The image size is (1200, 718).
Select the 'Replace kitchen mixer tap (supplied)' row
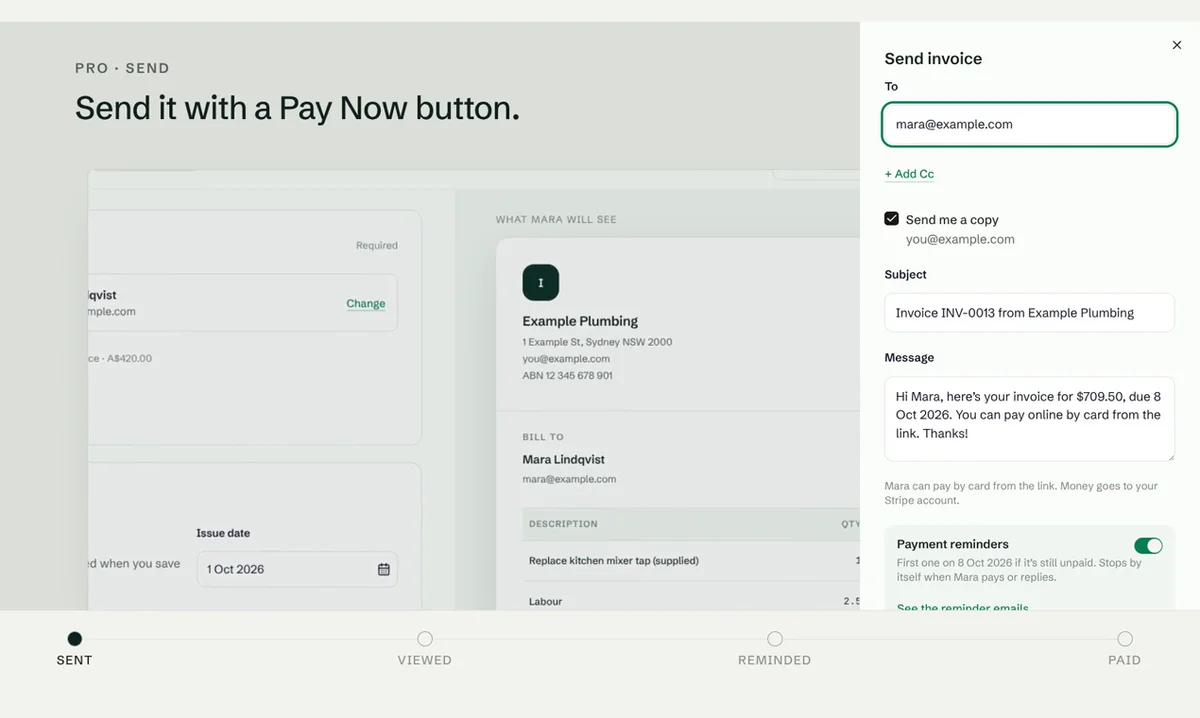[691, 561]
